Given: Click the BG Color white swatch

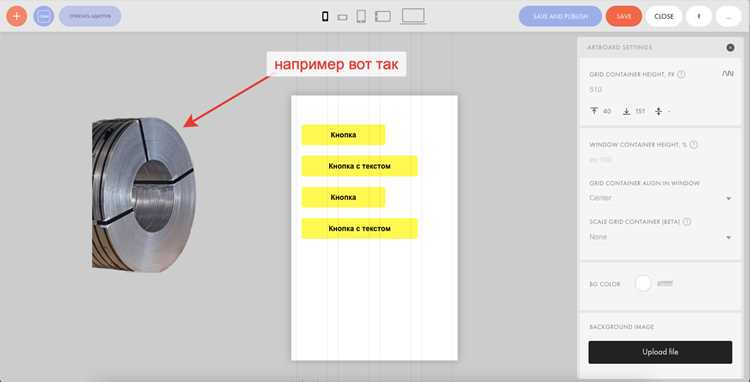Looking at the screenshot, I should pos(643,284).
